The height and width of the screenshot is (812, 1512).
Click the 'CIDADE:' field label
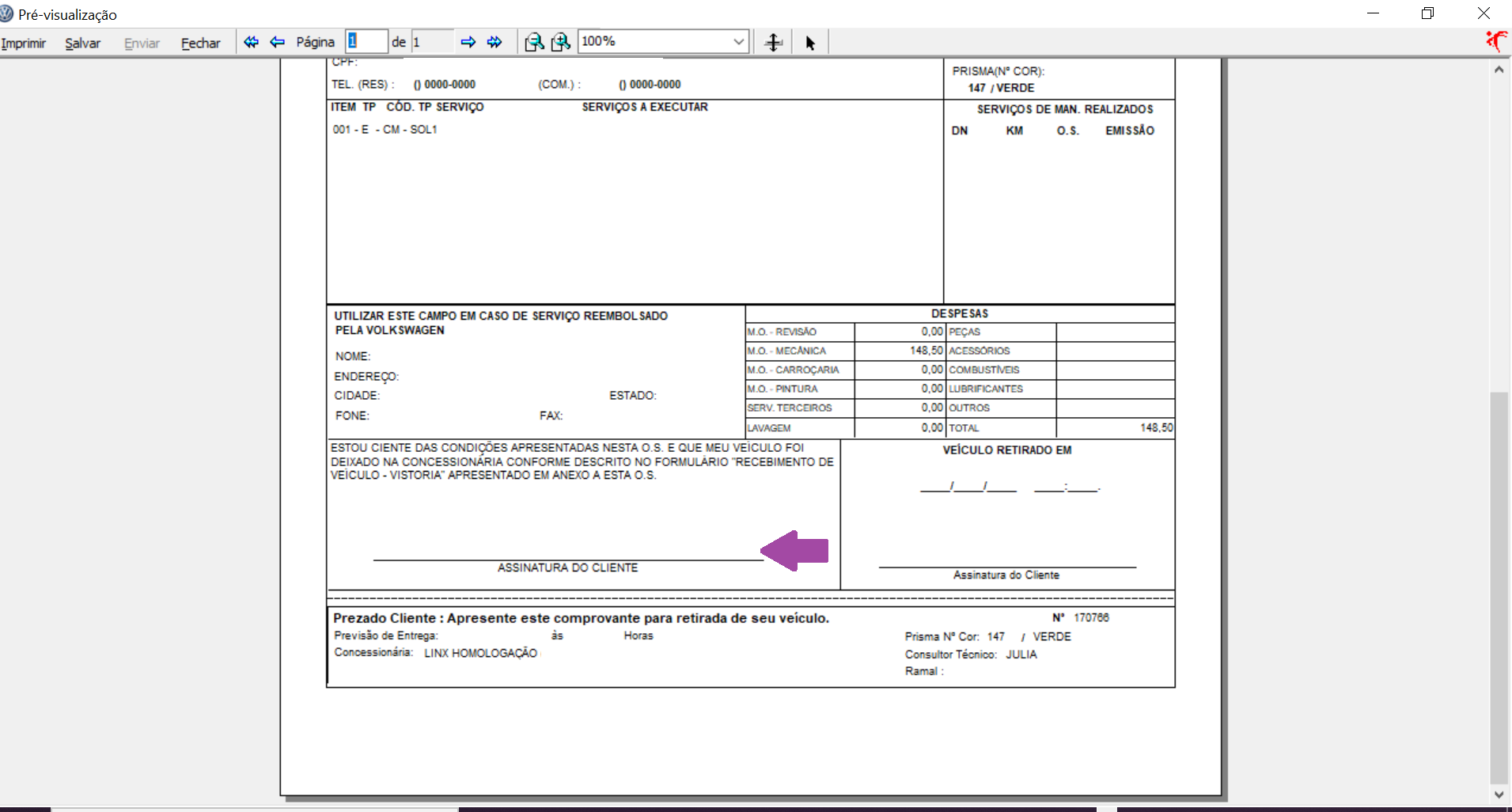tap(357, 396)
